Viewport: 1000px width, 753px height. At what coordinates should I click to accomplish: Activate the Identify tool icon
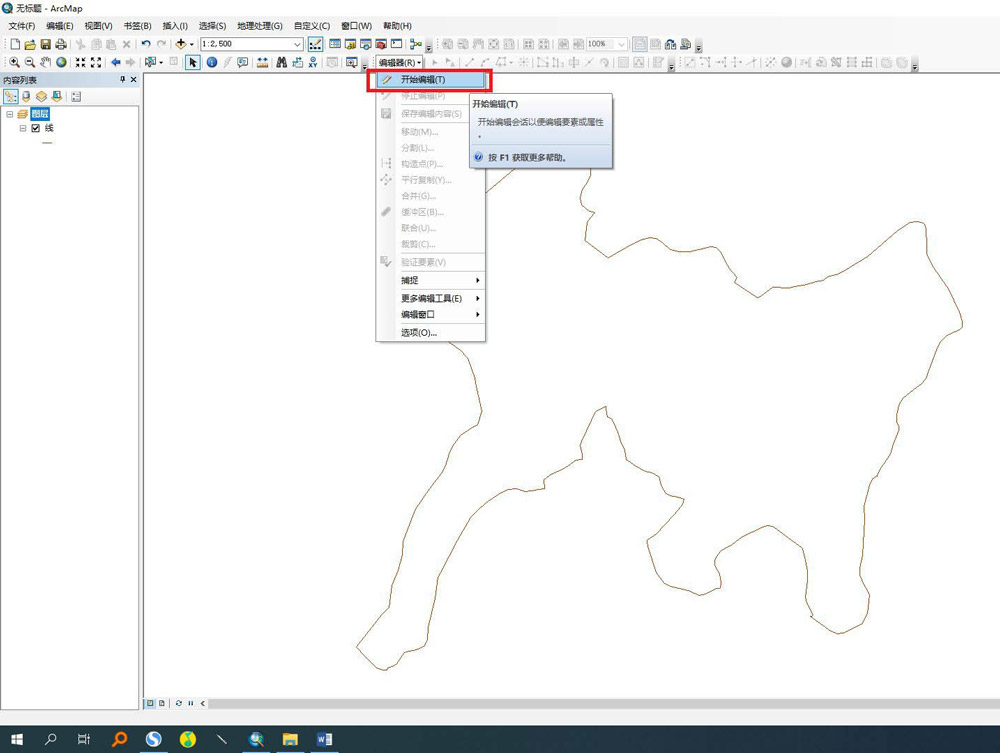pos(212,62)
